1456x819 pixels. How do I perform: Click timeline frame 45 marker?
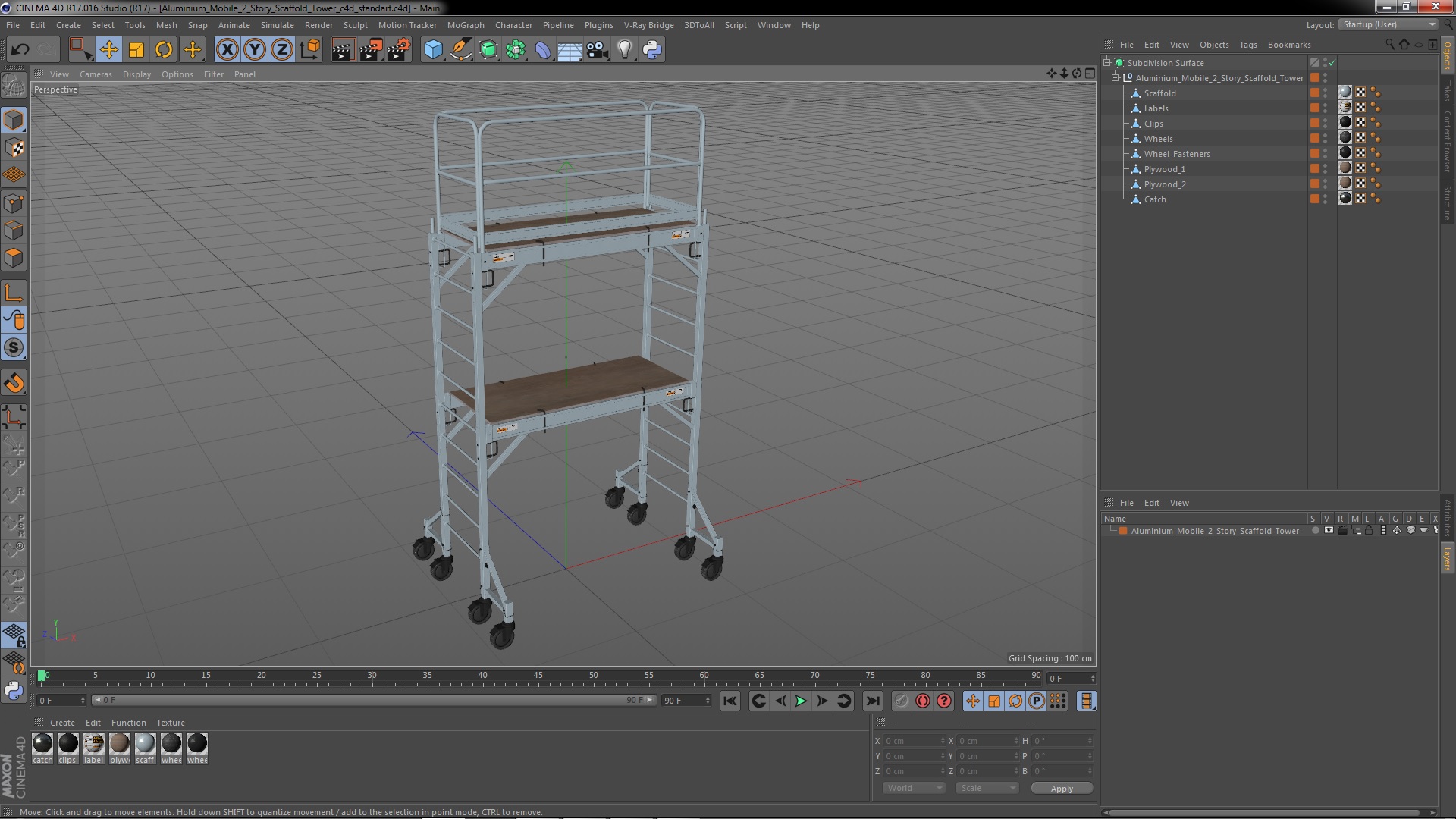(538, 676)
